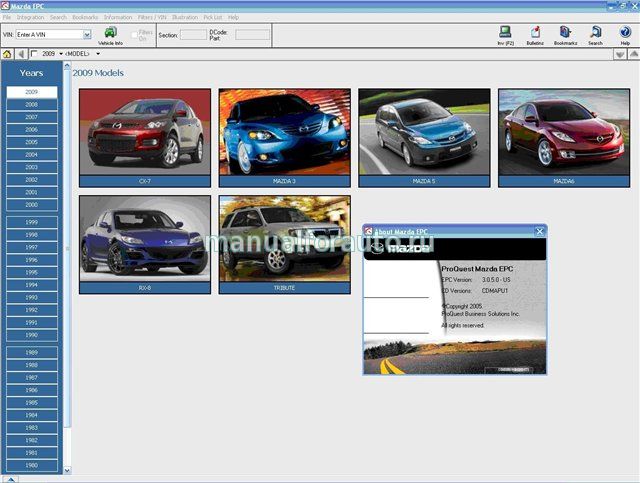The height and width of the screenshot is (483, 640).
Task: Click the About dialog title bar icon
Action: coord(369,231)
